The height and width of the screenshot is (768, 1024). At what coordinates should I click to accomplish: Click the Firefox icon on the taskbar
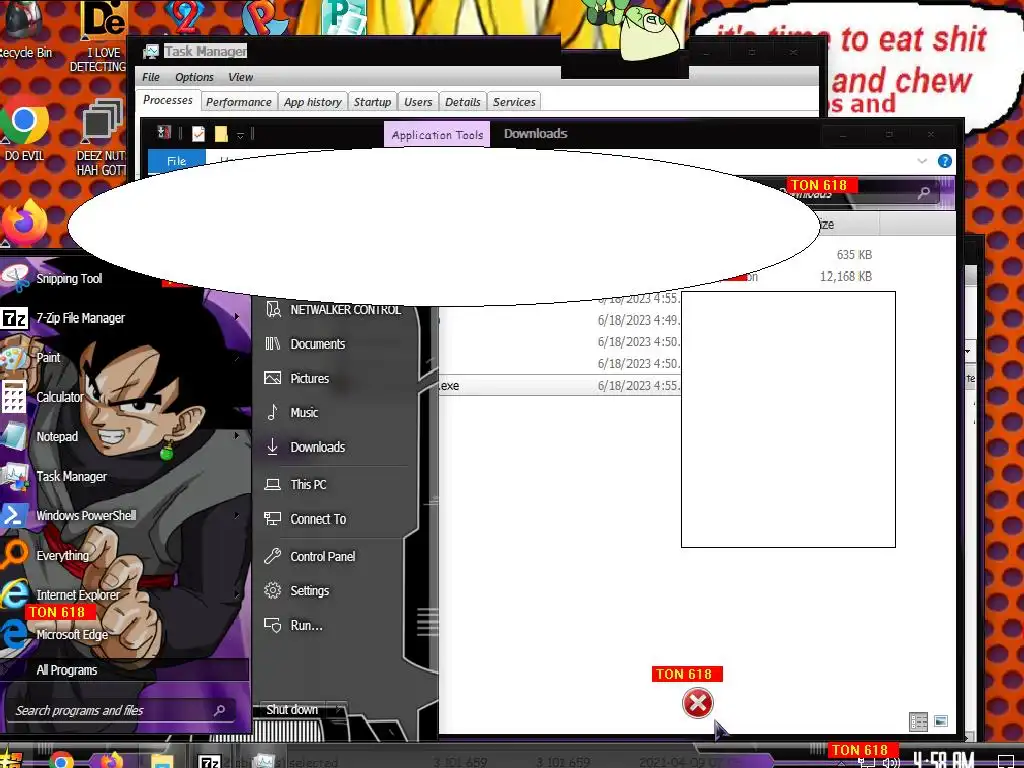(x=111, y=761)
